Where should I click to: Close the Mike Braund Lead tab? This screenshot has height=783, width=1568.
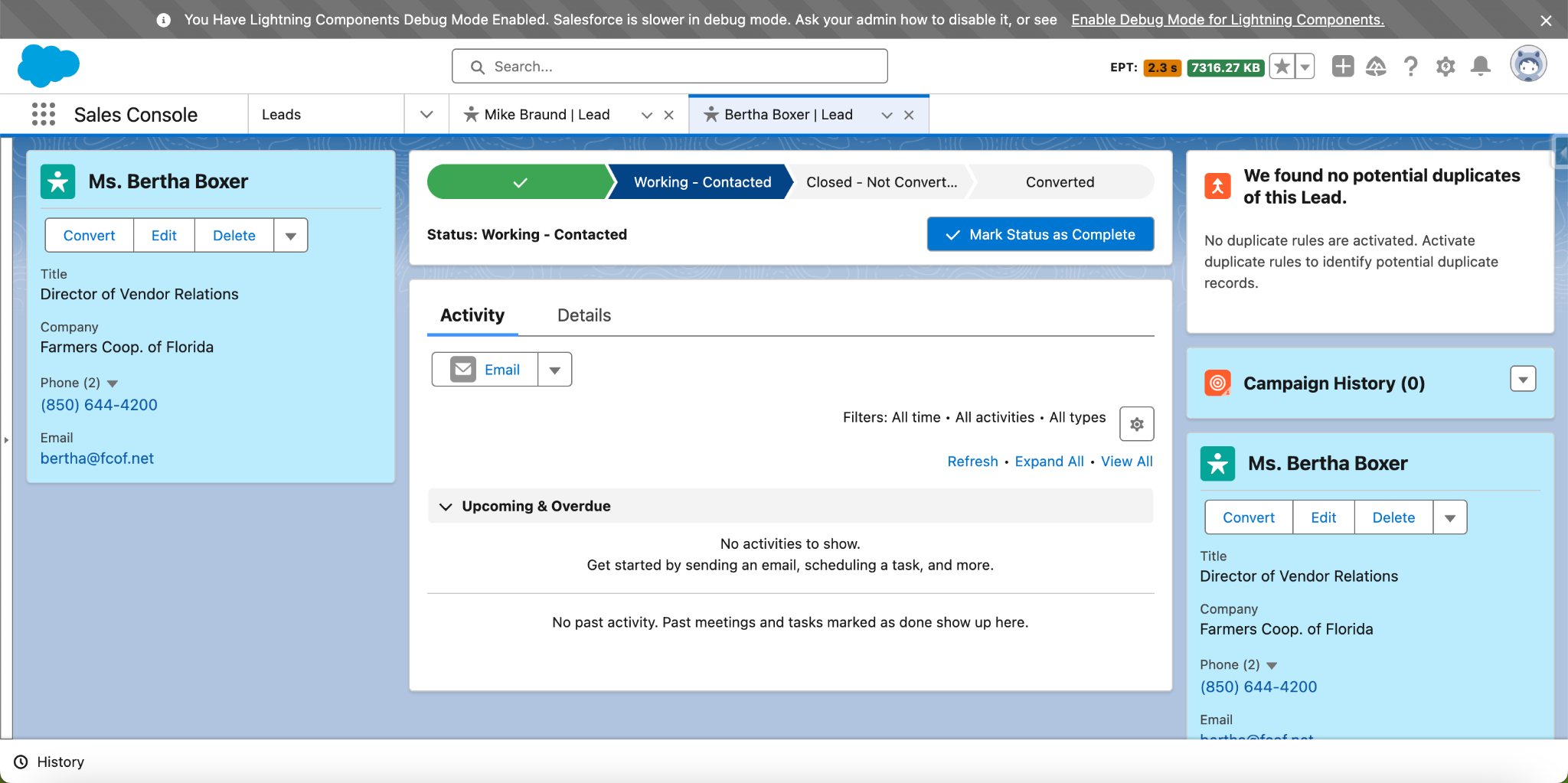668,115
